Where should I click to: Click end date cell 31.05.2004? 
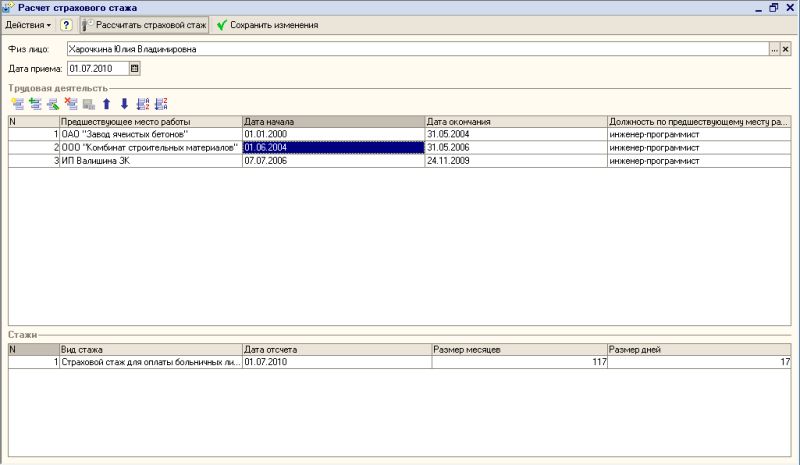[516, 134]
